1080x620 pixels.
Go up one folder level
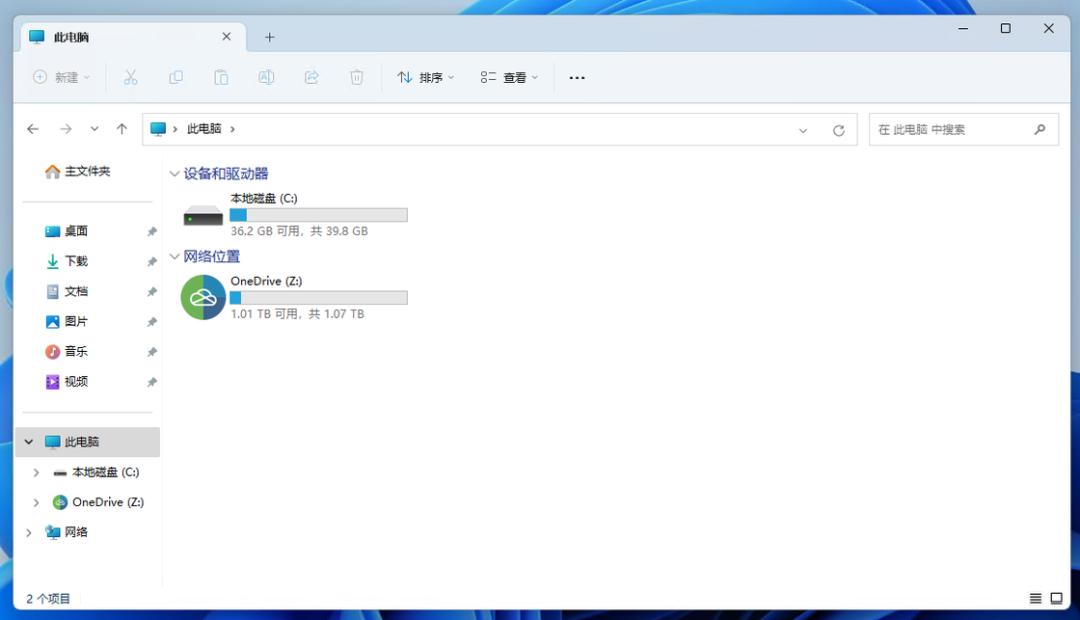coord(122,129)
